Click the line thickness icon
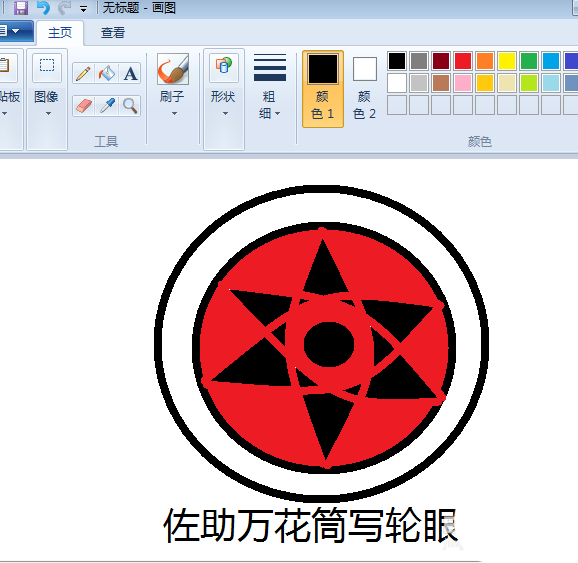Viewport: 578px width, 563px height. pos(270,67)
